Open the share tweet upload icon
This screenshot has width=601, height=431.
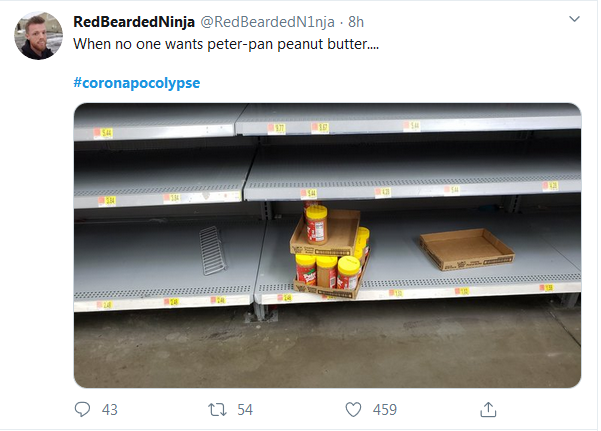[x=488, y=409]
